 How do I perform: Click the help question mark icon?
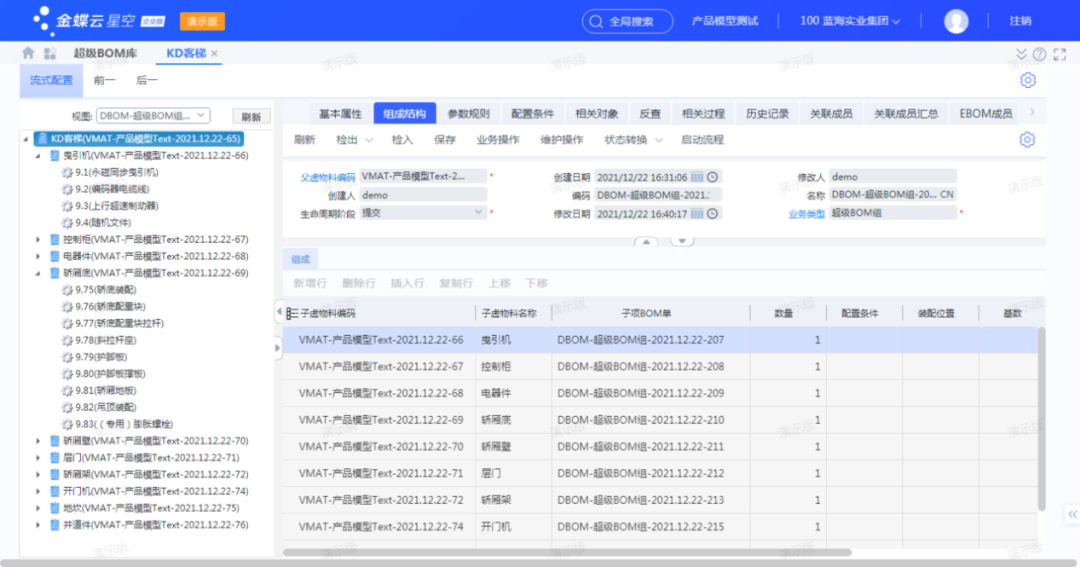click(x=1040, y=54)
